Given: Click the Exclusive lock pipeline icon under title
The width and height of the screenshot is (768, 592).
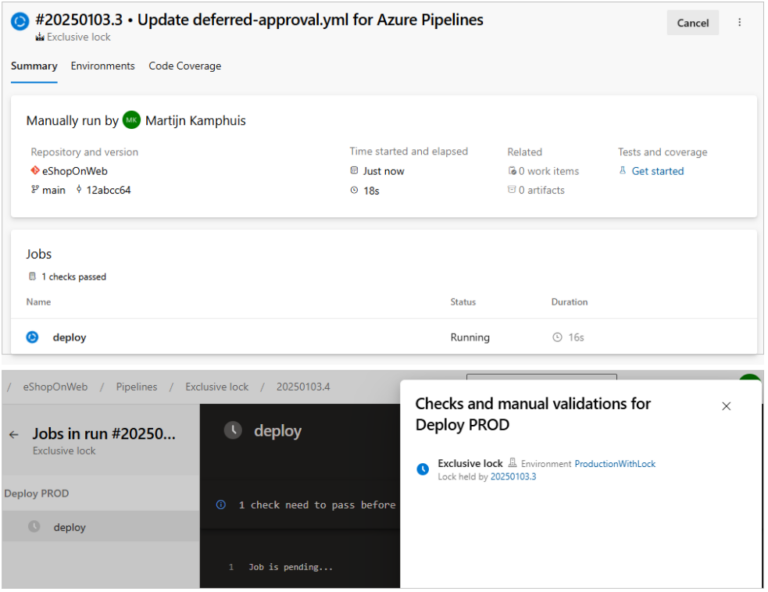Looking at the screenshot, I should (40, 37).
